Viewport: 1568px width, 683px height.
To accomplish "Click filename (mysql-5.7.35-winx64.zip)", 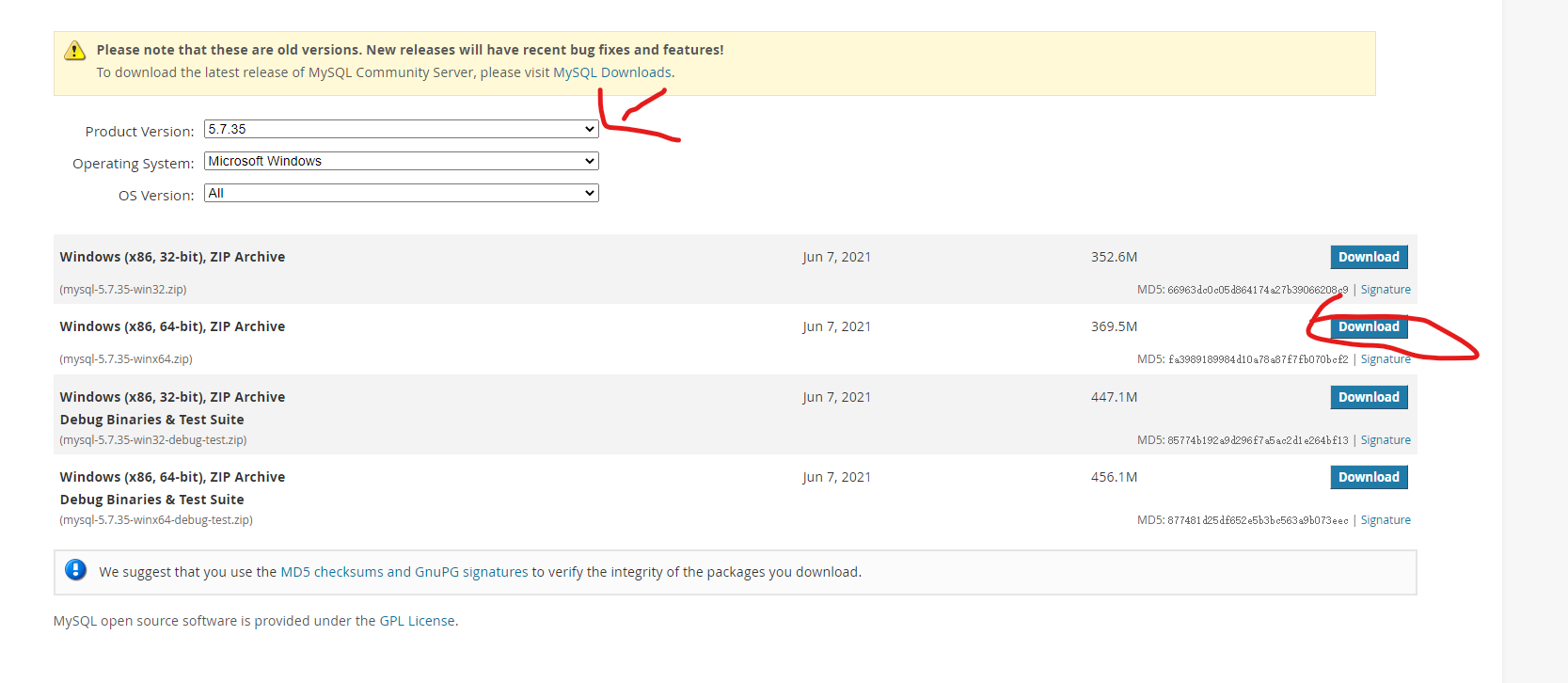I will pyautogui.click(x=126, y=359).
